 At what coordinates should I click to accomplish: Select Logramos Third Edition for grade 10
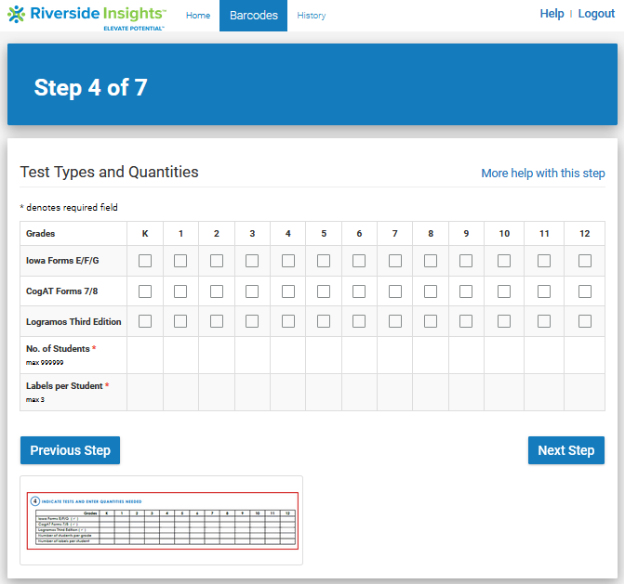coord(504,321)
